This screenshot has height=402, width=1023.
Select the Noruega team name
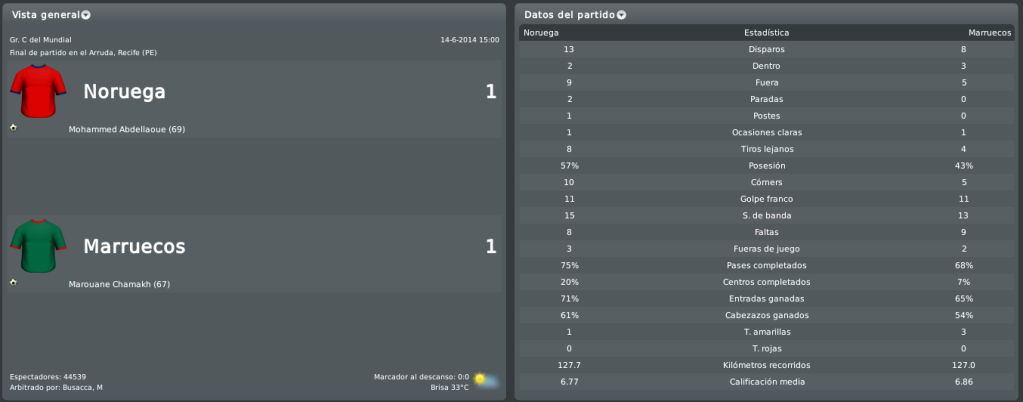click(125, 92)
